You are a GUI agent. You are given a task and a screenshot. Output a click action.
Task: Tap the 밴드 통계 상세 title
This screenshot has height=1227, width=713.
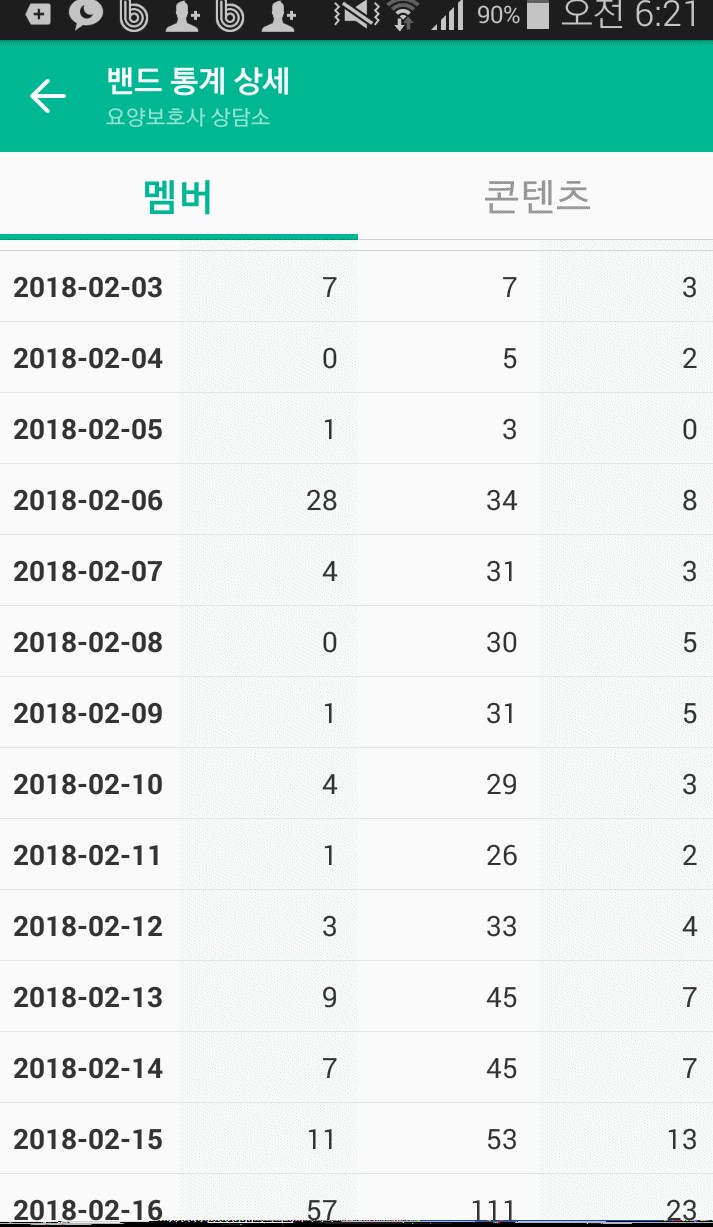[x=198, y=81]
